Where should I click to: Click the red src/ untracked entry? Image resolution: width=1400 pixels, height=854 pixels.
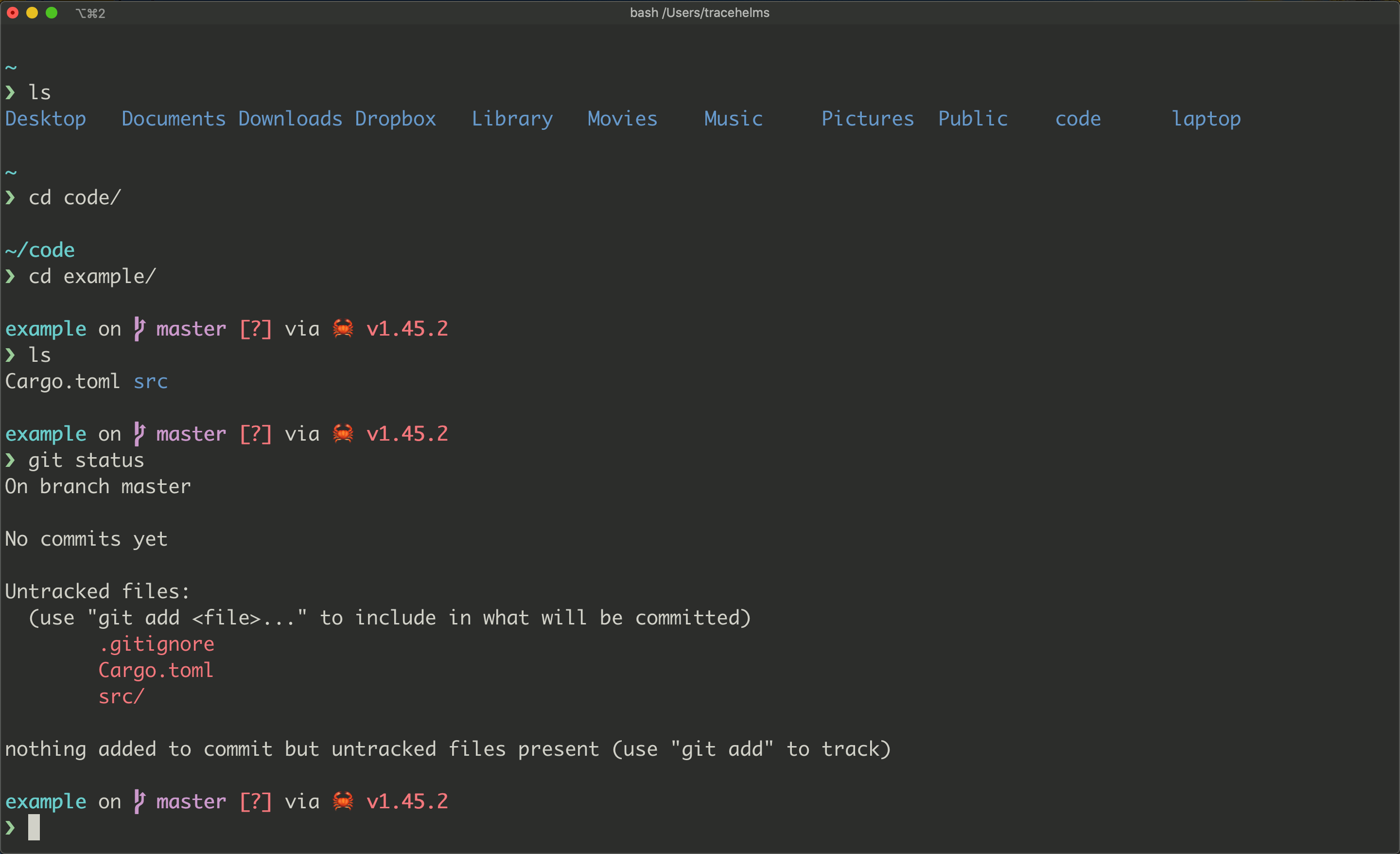121,696
